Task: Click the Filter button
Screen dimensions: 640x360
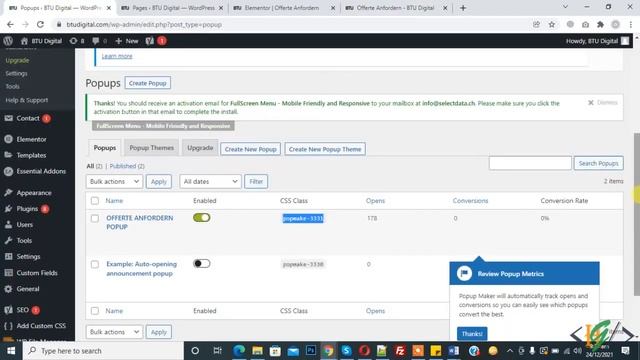Action: 256,181
